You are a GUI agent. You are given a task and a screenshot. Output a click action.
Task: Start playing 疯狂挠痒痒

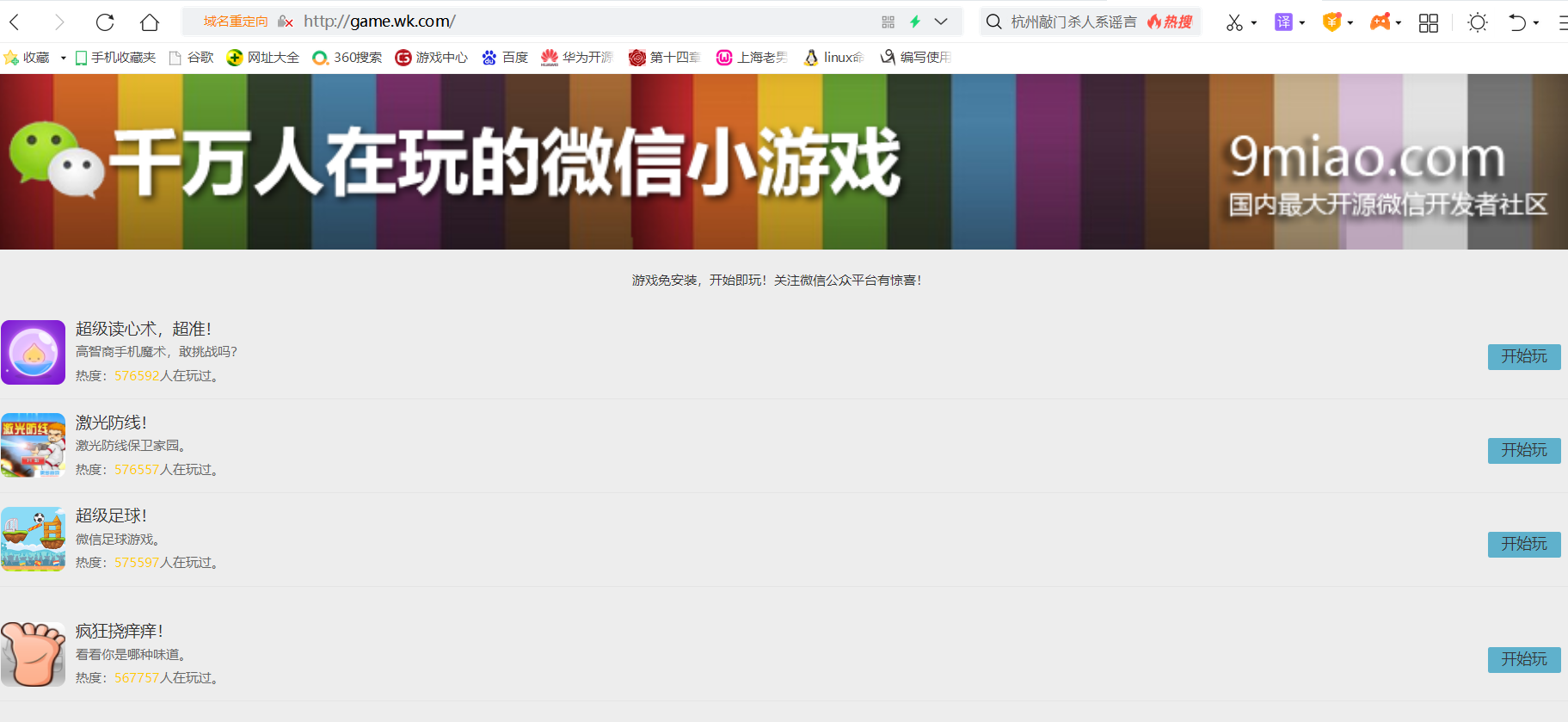point(1524,659)
